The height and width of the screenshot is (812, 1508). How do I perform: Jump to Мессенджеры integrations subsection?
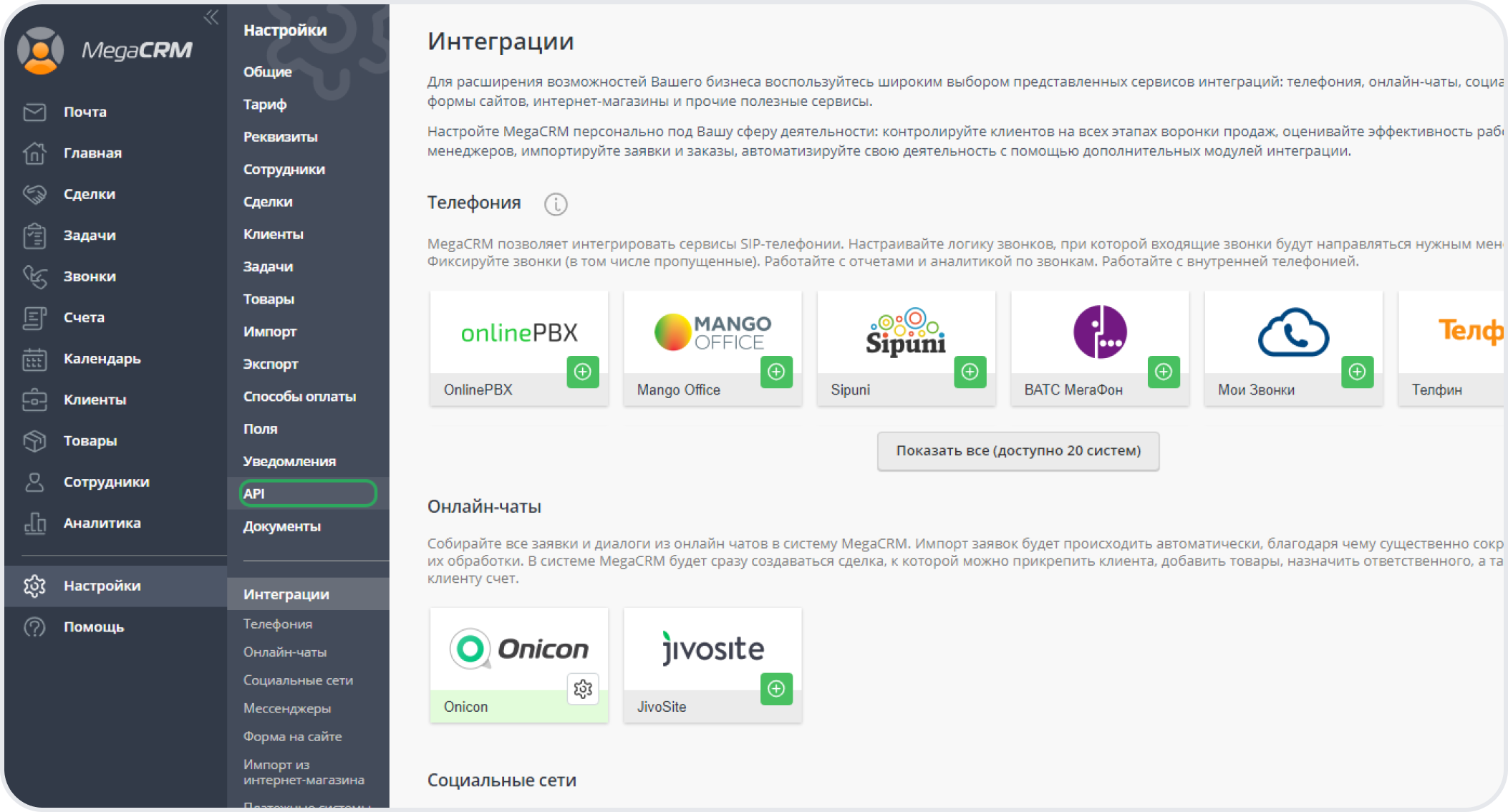point(286,708)
